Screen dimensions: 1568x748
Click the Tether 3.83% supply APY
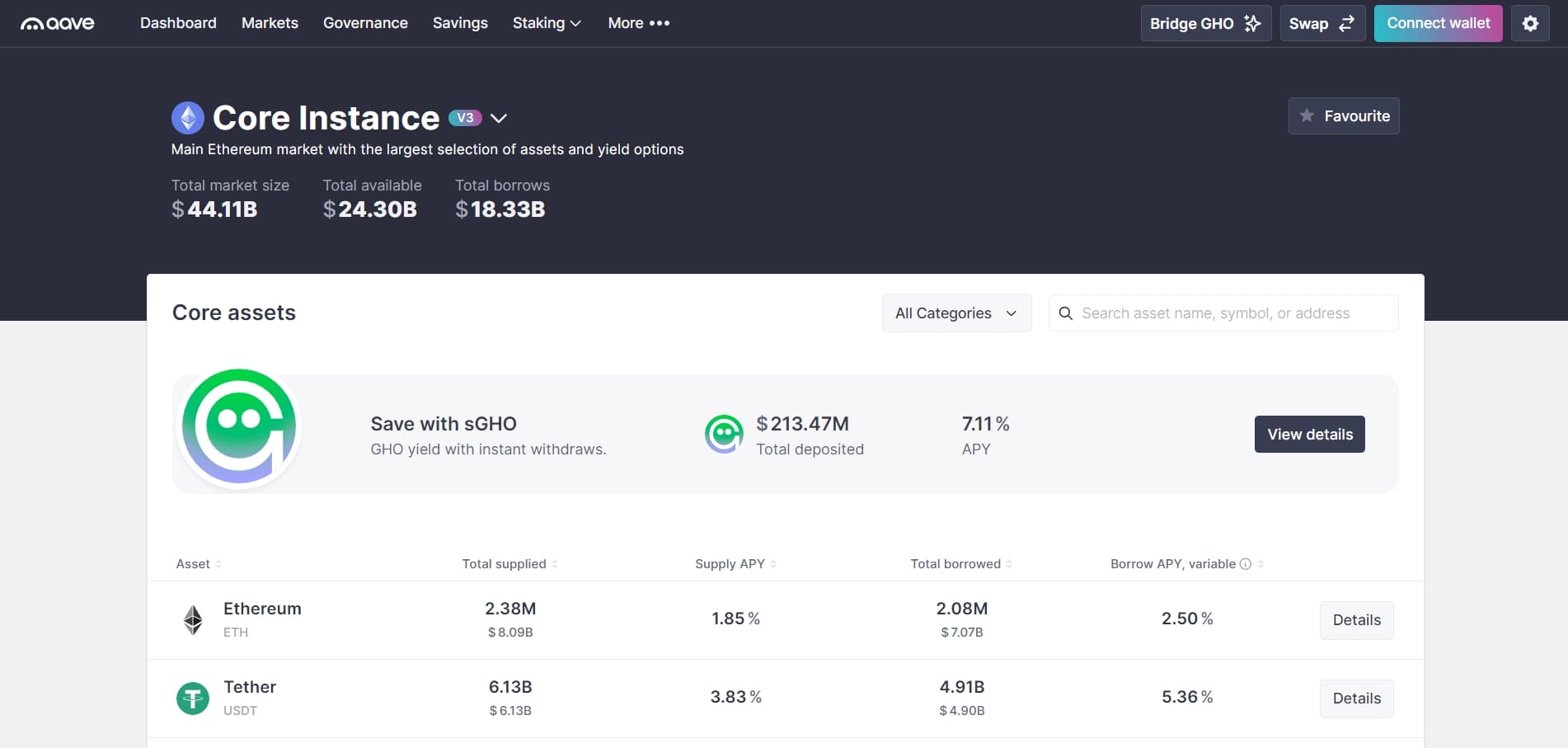point(735,697)
